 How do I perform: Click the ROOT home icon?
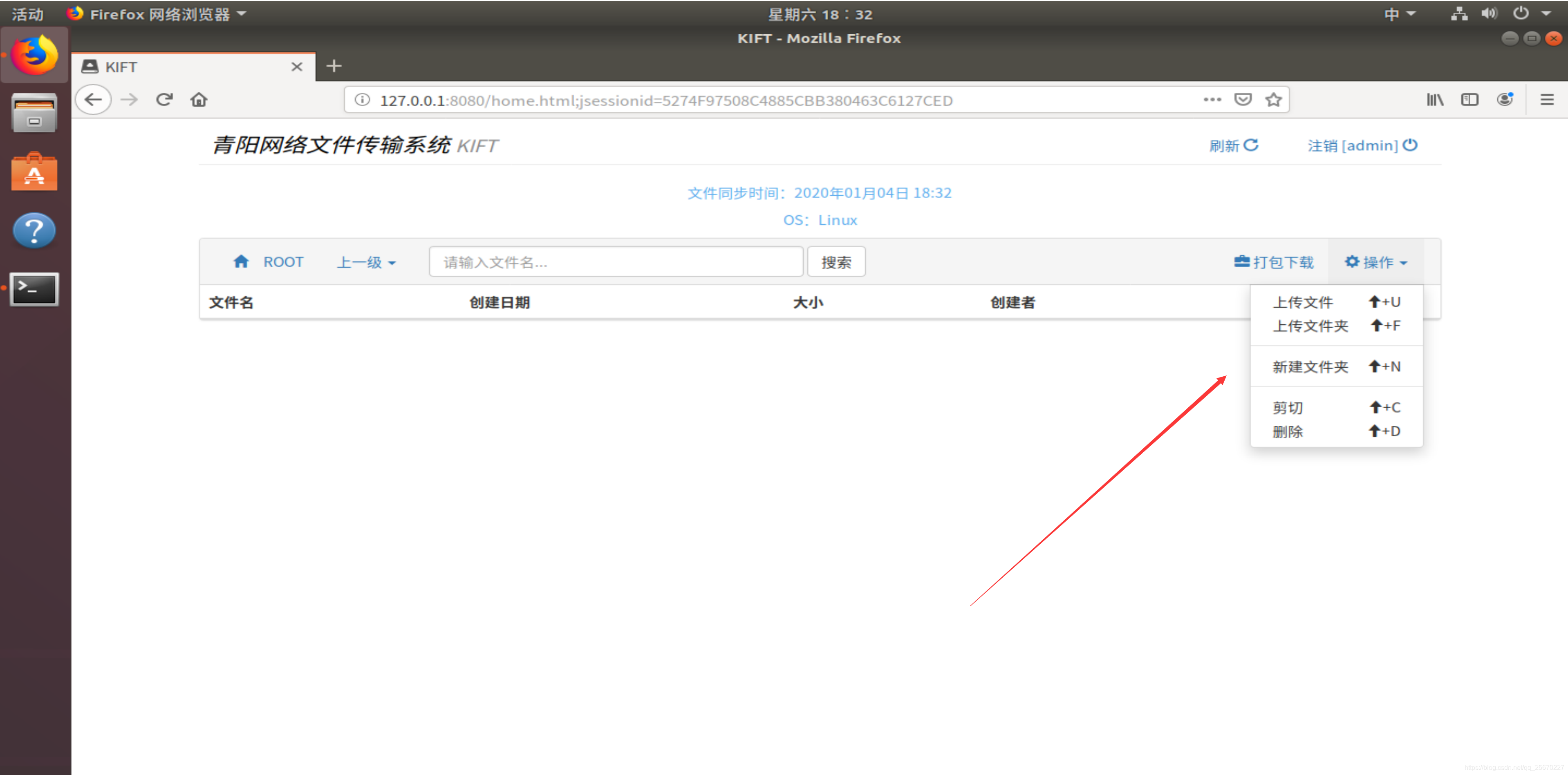(x=242, y=261)
